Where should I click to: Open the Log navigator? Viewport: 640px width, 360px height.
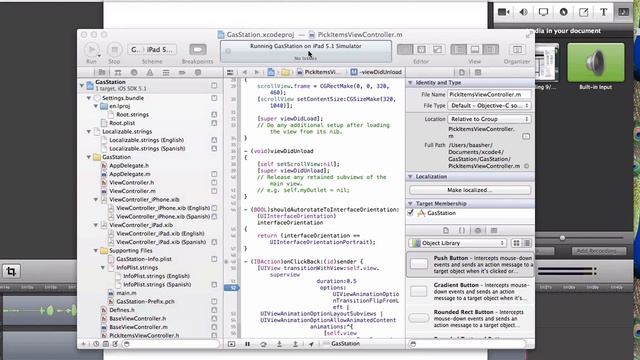(198, 72)
